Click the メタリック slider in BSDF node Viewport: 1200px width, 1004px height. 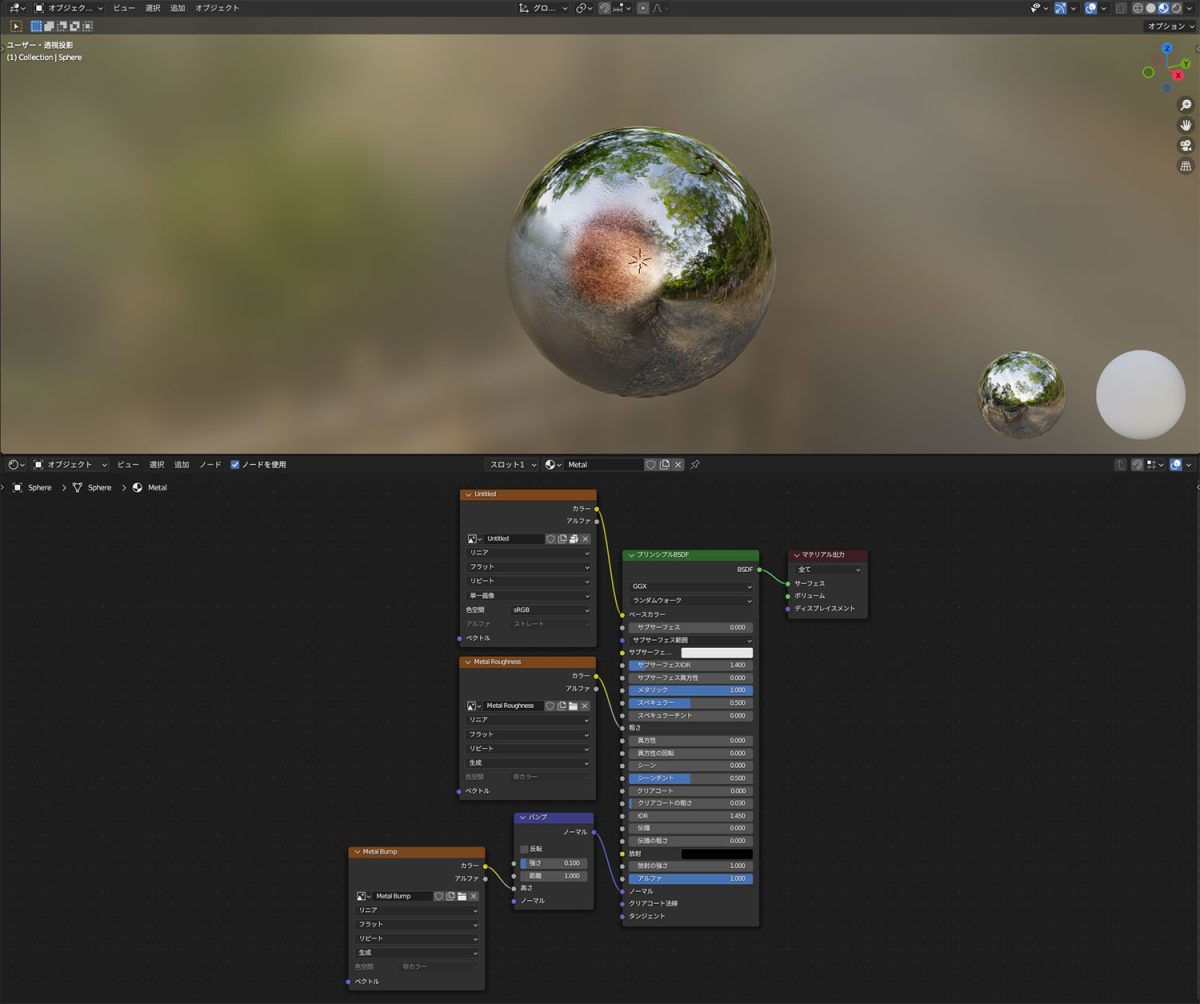pos(690,690)
